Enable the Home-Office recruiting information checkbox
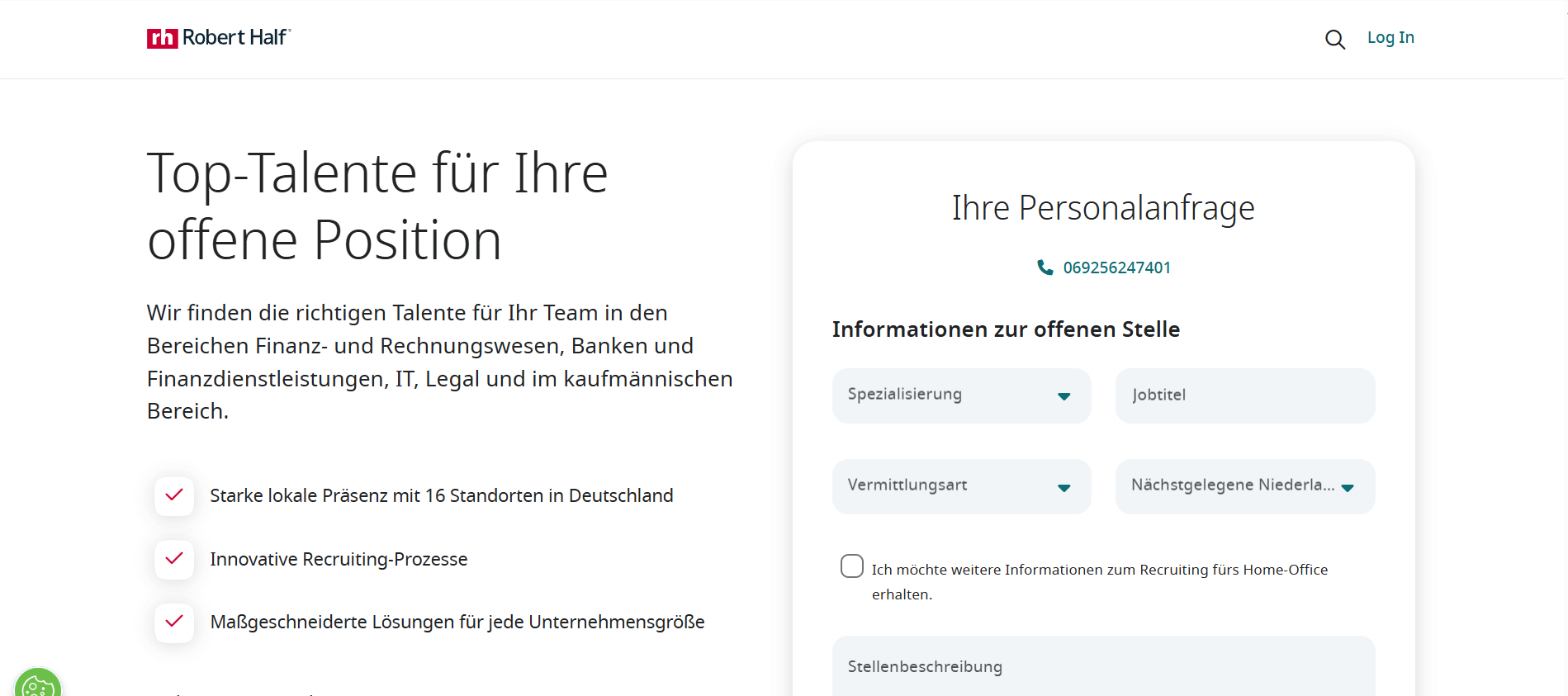The width and height of the screenshot is (1568, 696). 852,566
